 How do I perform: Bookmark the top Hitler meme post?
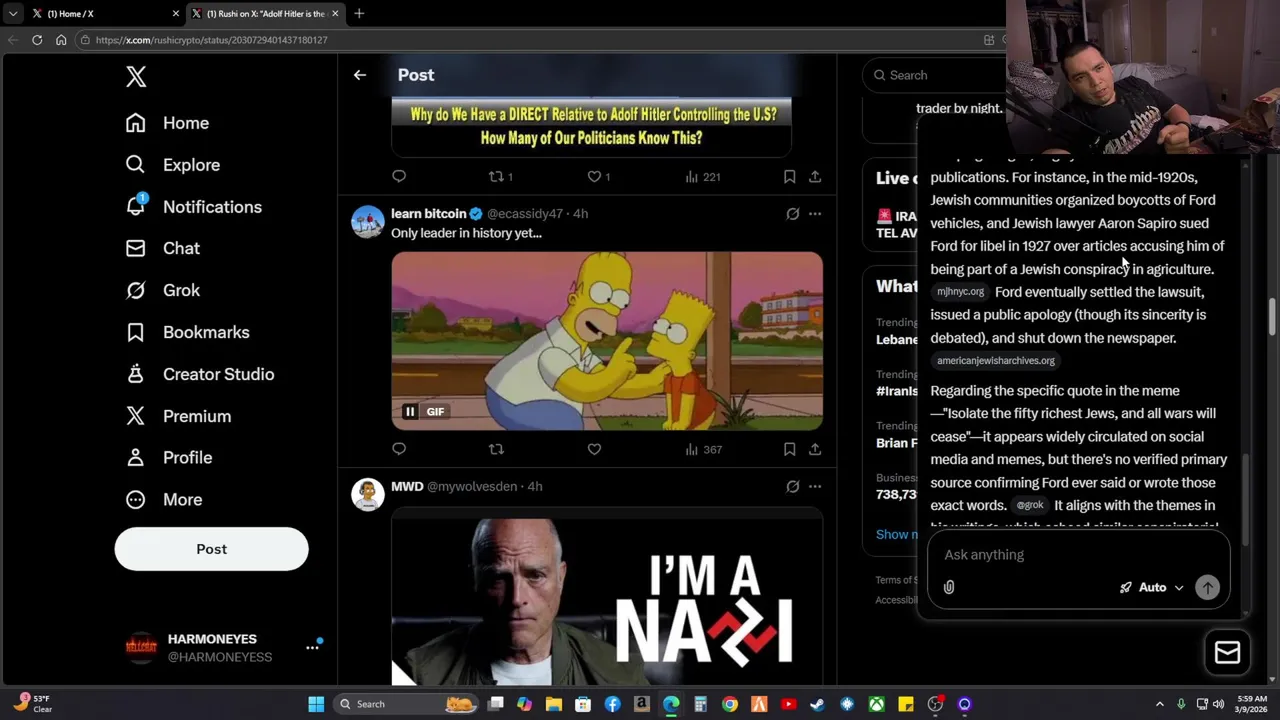pos(789,176)
